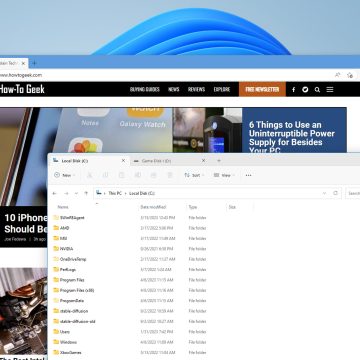Open the 10 iPhone article headline
The height and width of the screenshot is (360, 360).
click(x=26, y=223)
